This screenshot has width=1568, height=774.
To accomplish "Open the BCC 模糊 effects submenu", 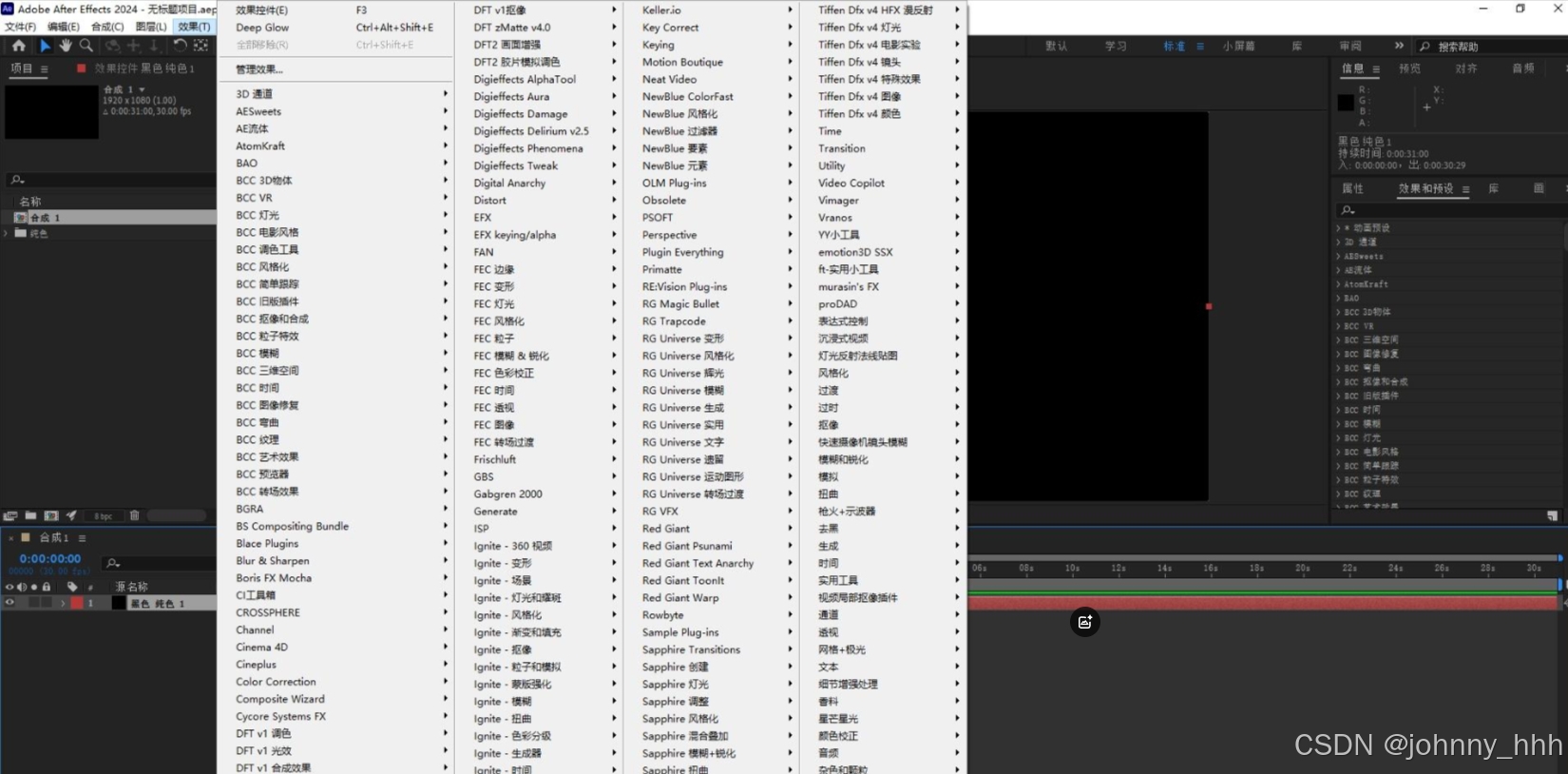I will coord(336,353).
